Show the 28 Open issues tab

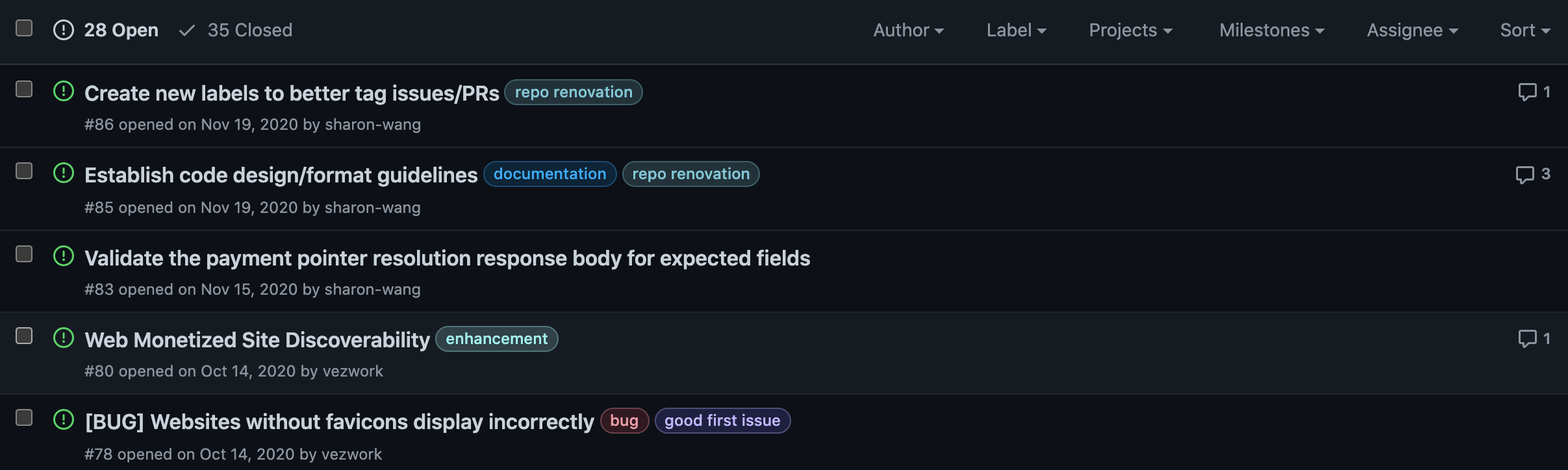click(x=106, y=31)
